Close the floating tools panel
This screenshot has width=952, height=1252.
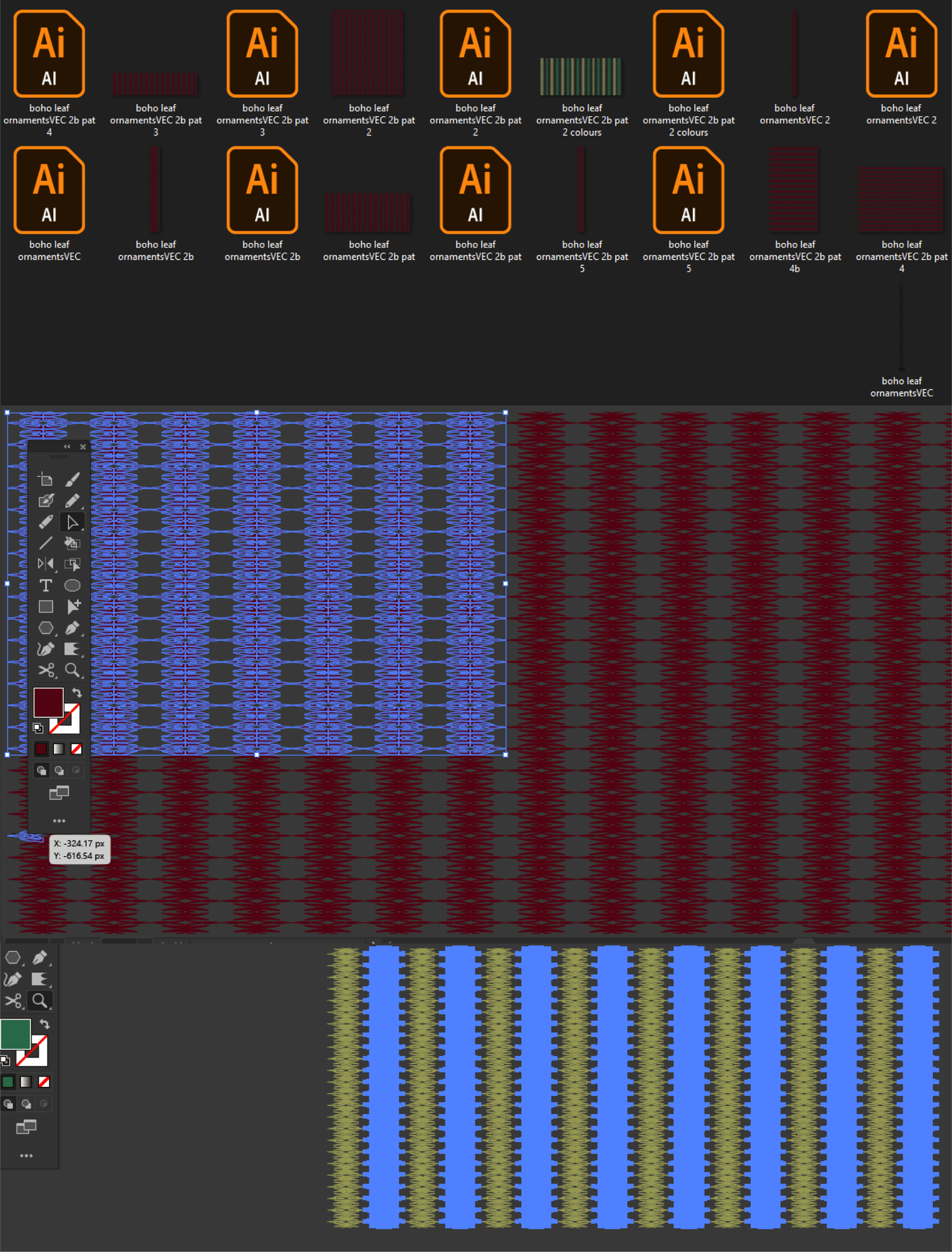[x=83, y=446]
